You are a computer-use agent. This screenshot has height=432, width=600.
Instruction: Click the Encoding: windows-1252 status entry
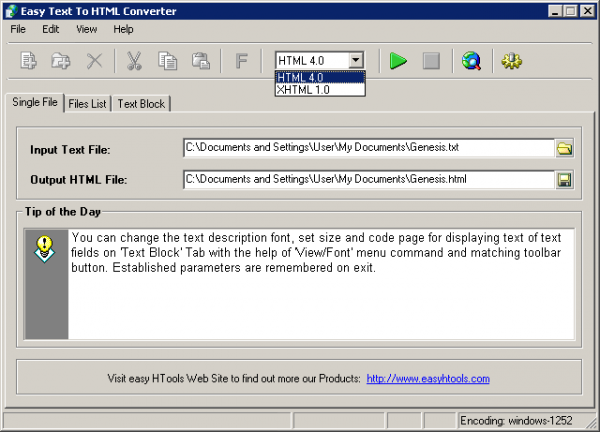pos(516,421)
